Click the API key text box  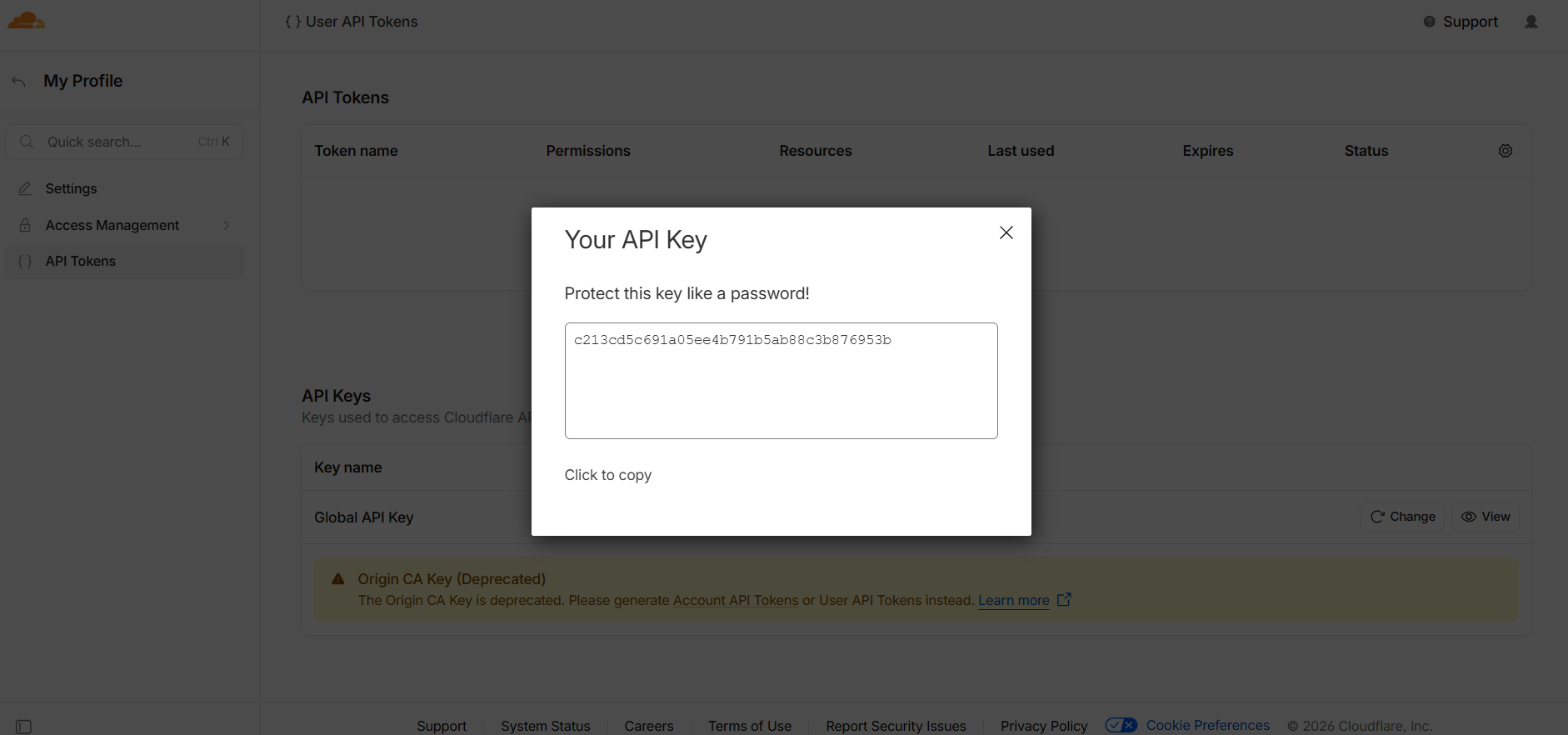click(x=782, y=381)
